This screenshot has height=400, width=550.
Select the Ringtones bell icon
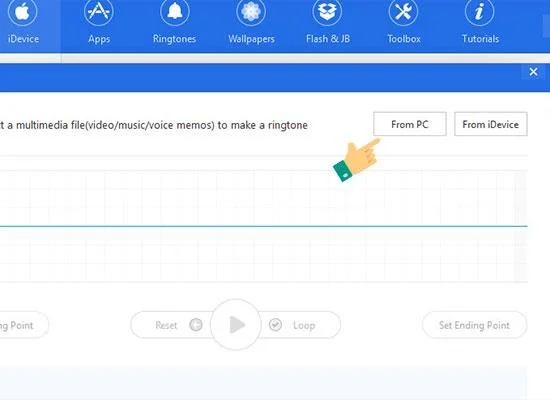(x=175, y=12)
